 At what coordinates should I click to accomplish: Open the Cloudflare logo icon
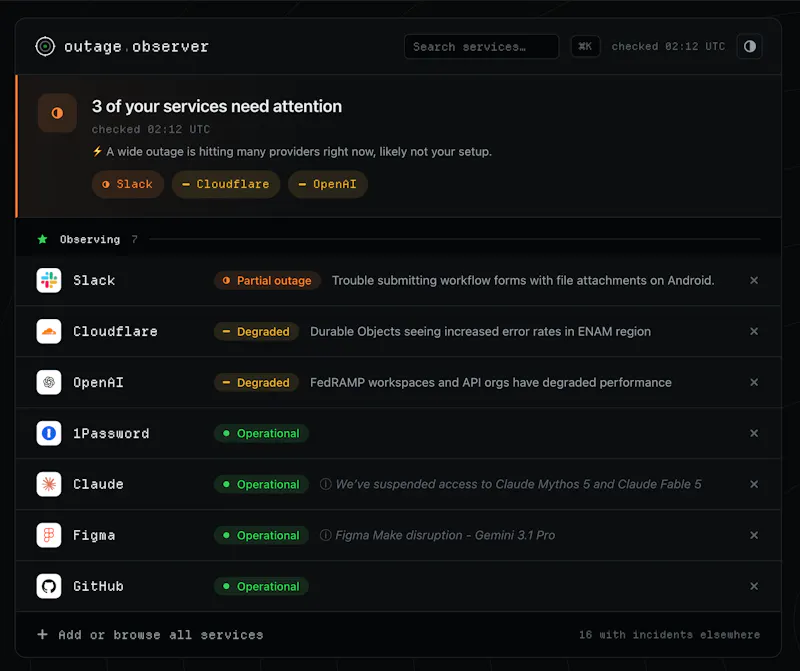pyautogui.click(x=49, y=331)
